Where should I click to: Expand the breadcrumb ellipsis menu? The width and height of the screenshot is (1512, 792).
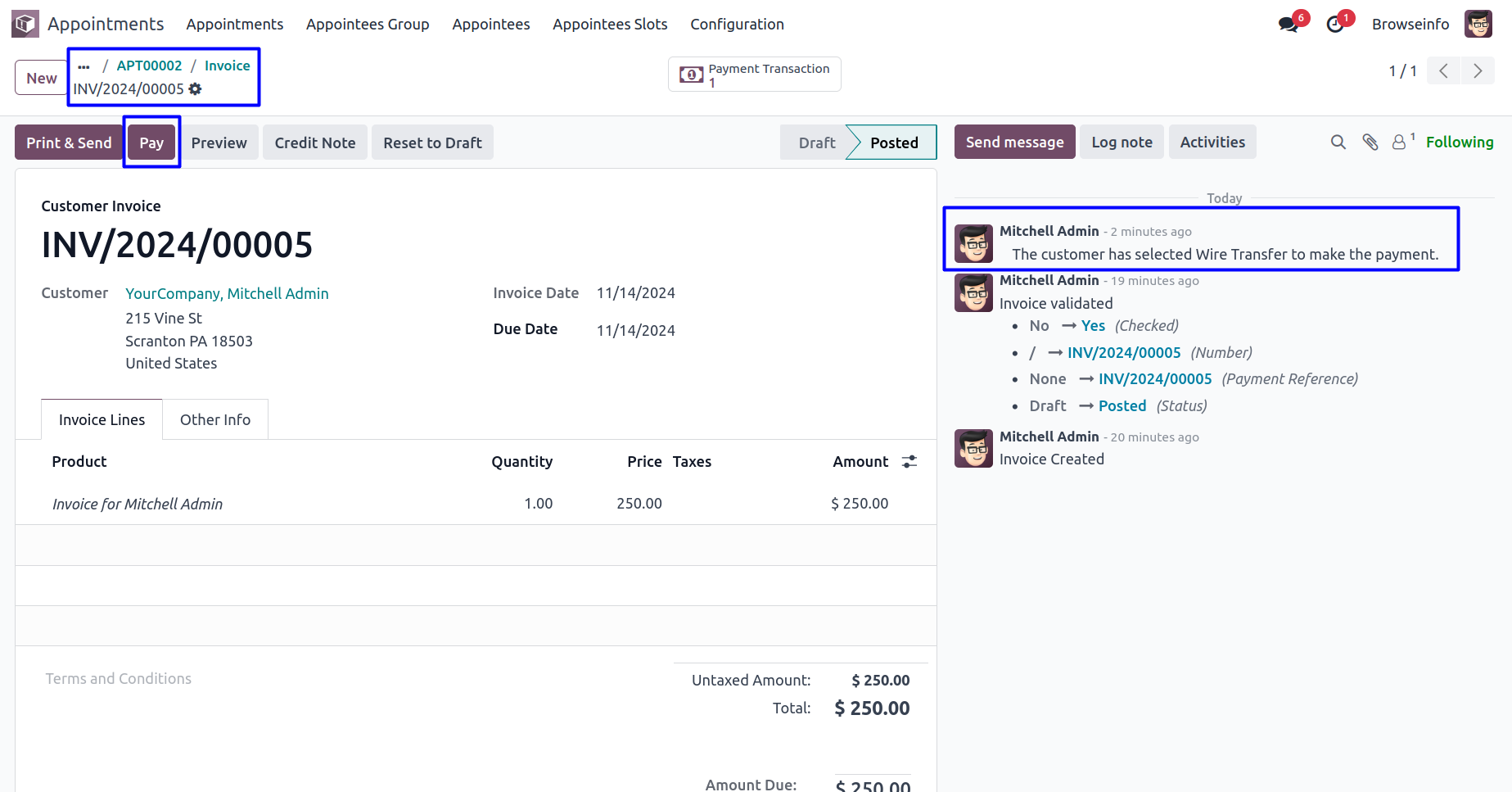[x=83, y=66]
